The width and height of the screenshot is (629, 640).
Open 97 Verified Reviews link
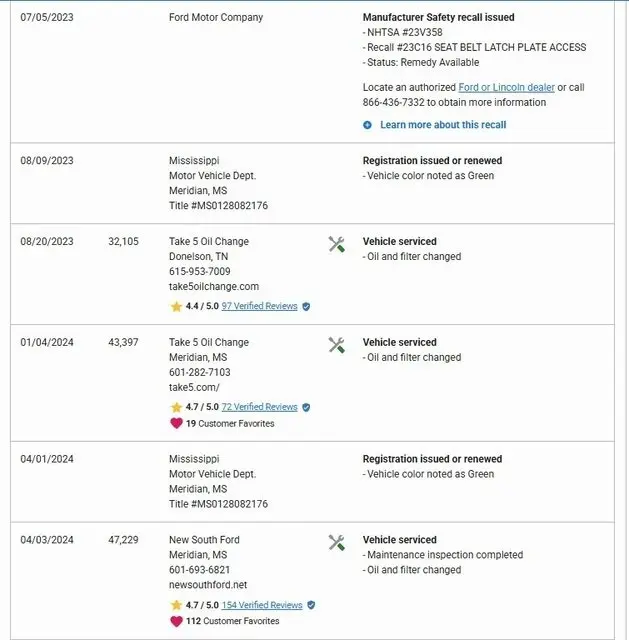[259, 306]
